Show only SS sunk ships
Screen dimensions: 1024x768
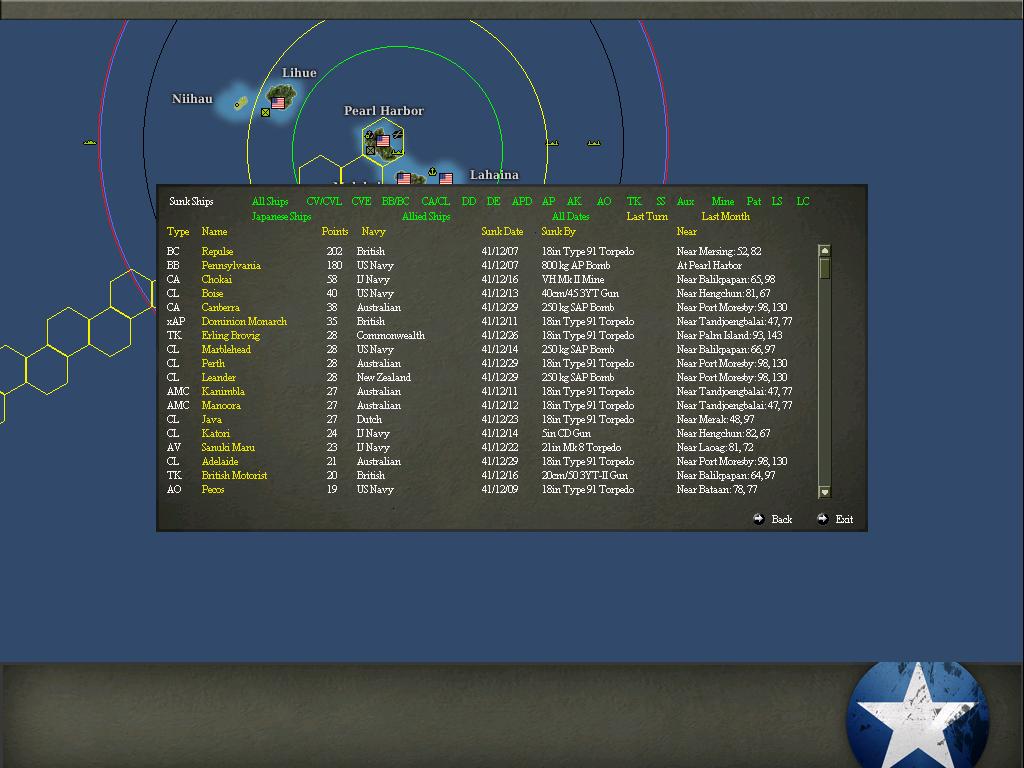point(660,201)
